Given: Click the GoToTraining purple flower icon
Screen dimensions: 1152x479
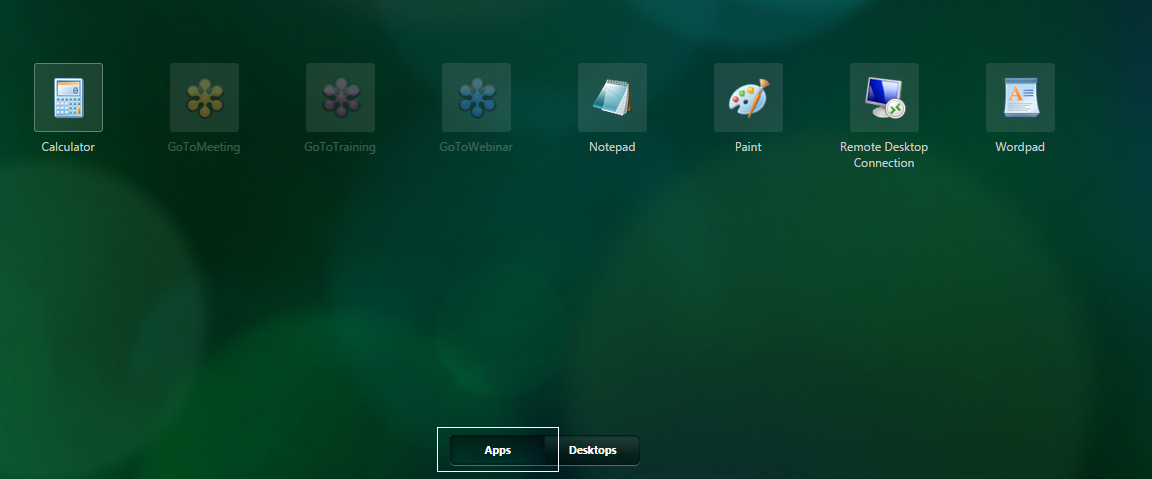Looking at the screenshot, I should click(x=340, y=98).
